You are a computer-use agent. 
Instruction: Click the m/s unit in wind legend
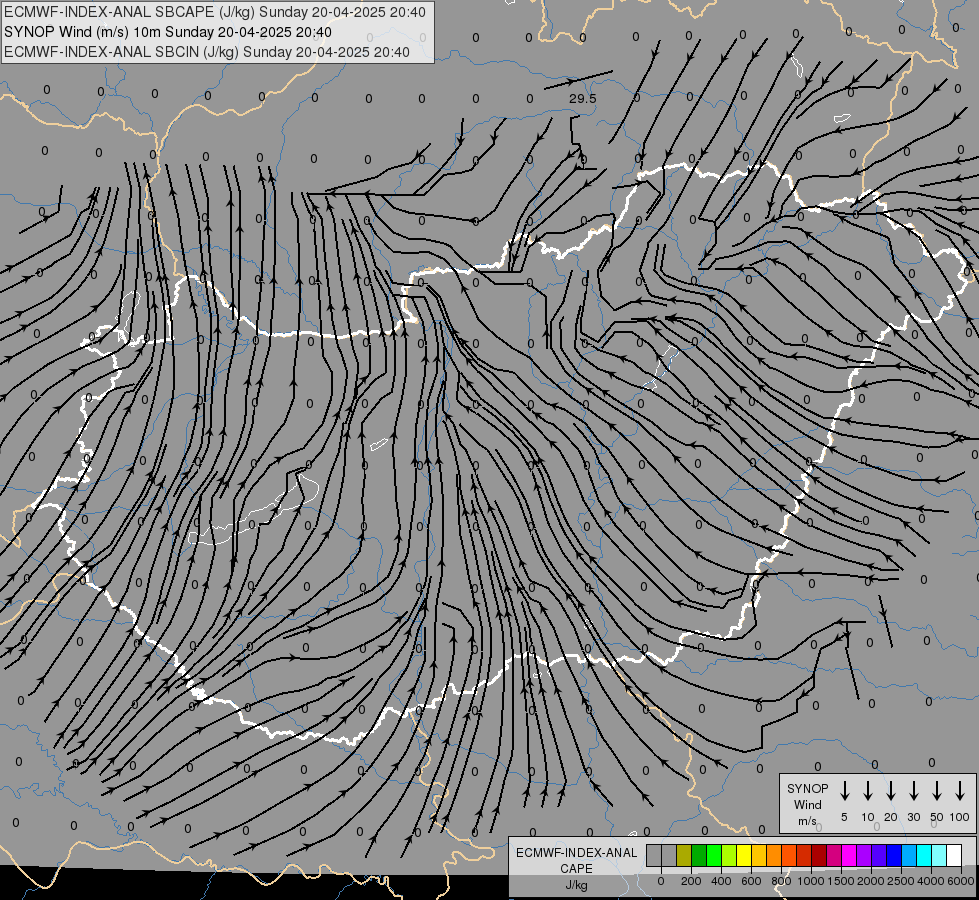[x=807, y=821]
